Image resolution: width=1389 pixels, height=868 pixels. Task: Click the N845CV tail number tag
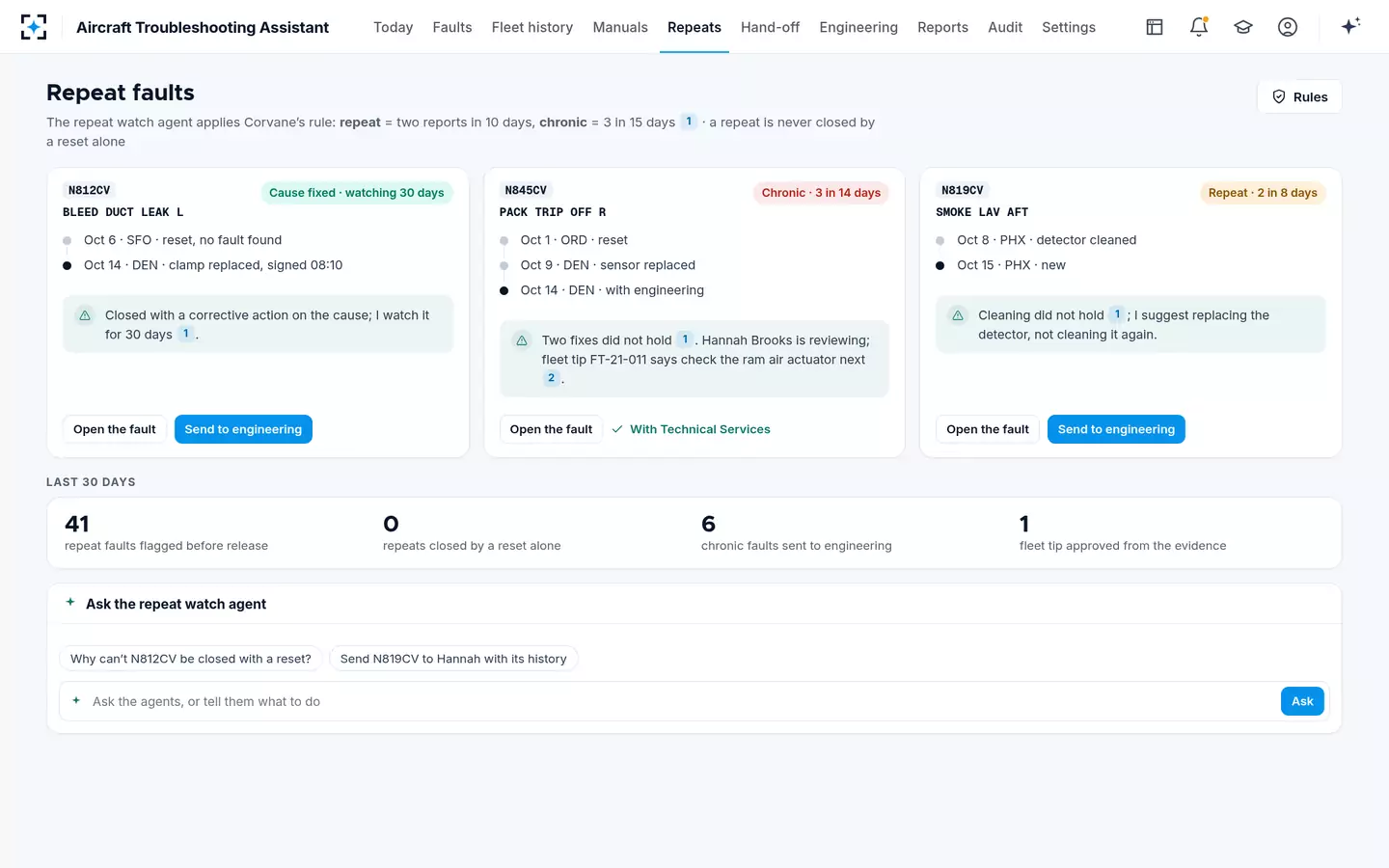[526, 190]
